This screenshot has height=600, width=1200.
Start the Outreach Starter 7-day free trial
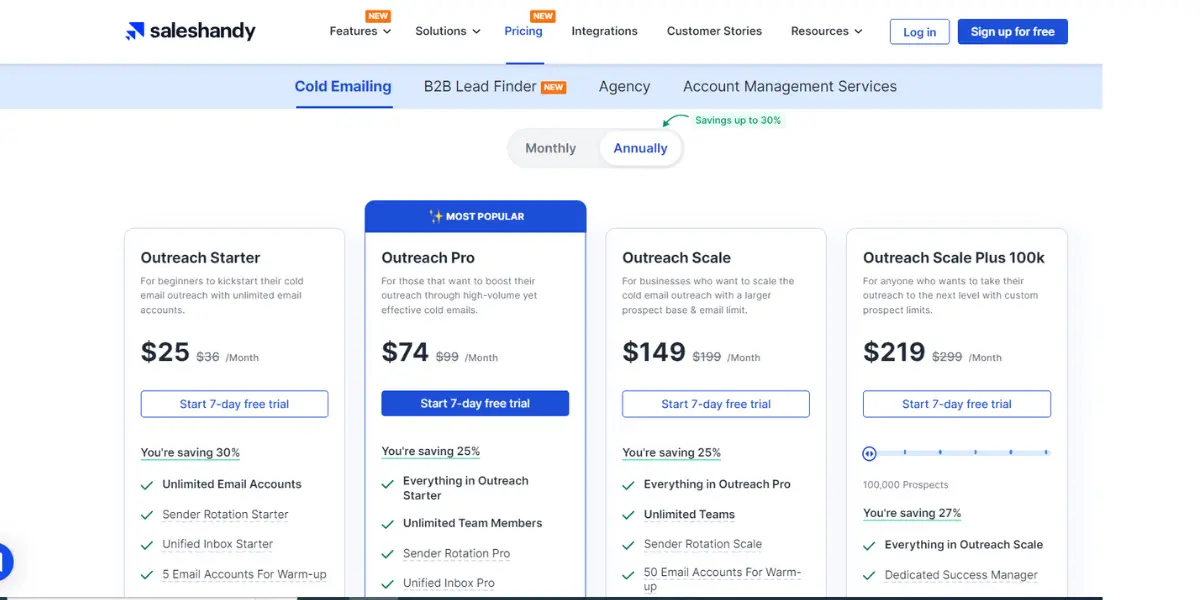tap(234, 404)
